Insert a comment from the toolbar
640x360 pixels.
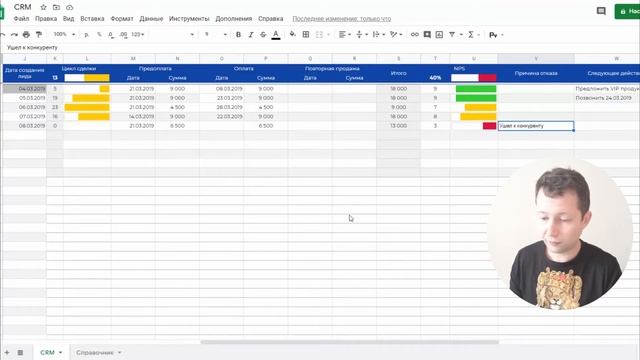tap(427, 35)
